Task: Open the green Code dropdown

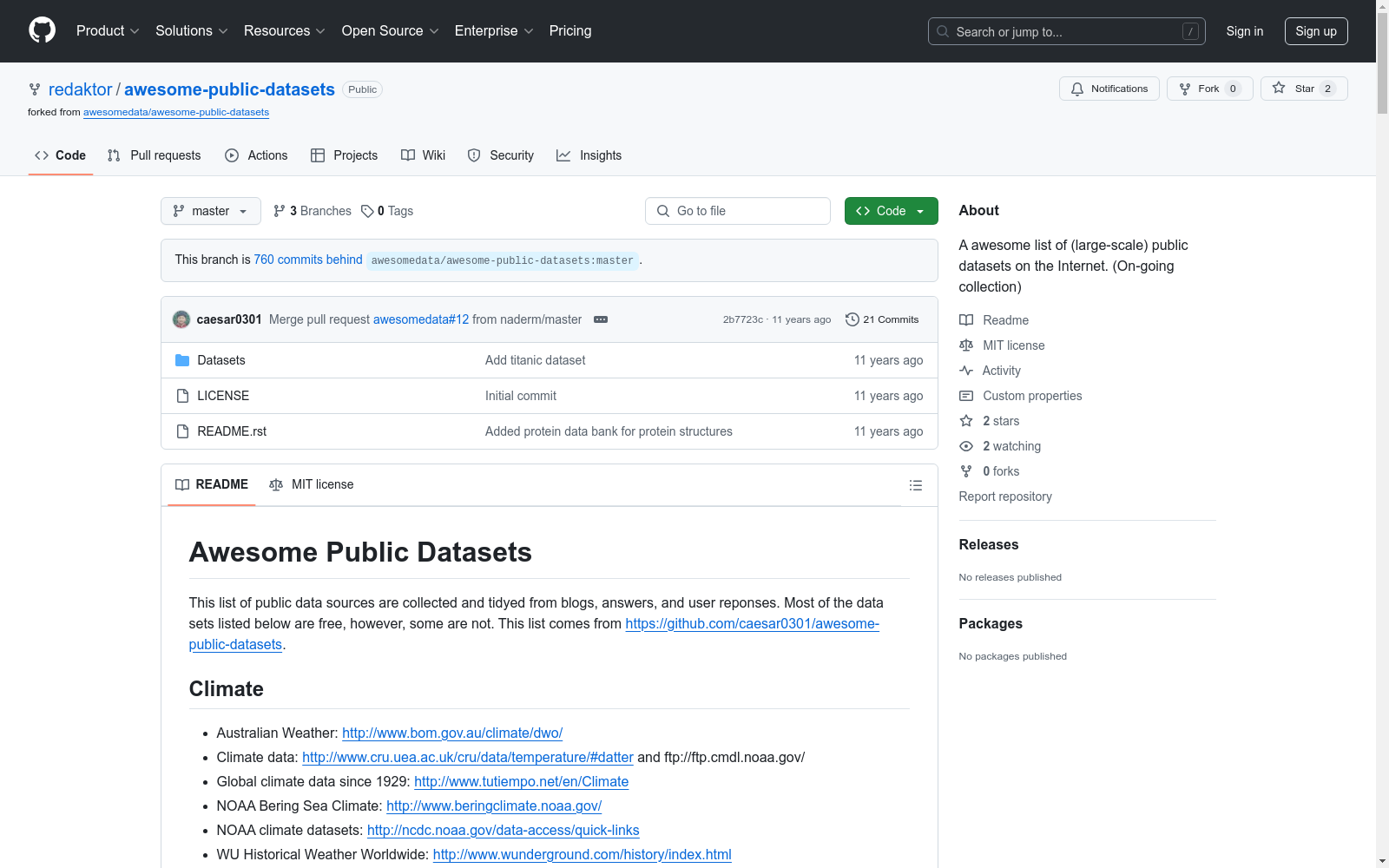Action: [891, 211]
